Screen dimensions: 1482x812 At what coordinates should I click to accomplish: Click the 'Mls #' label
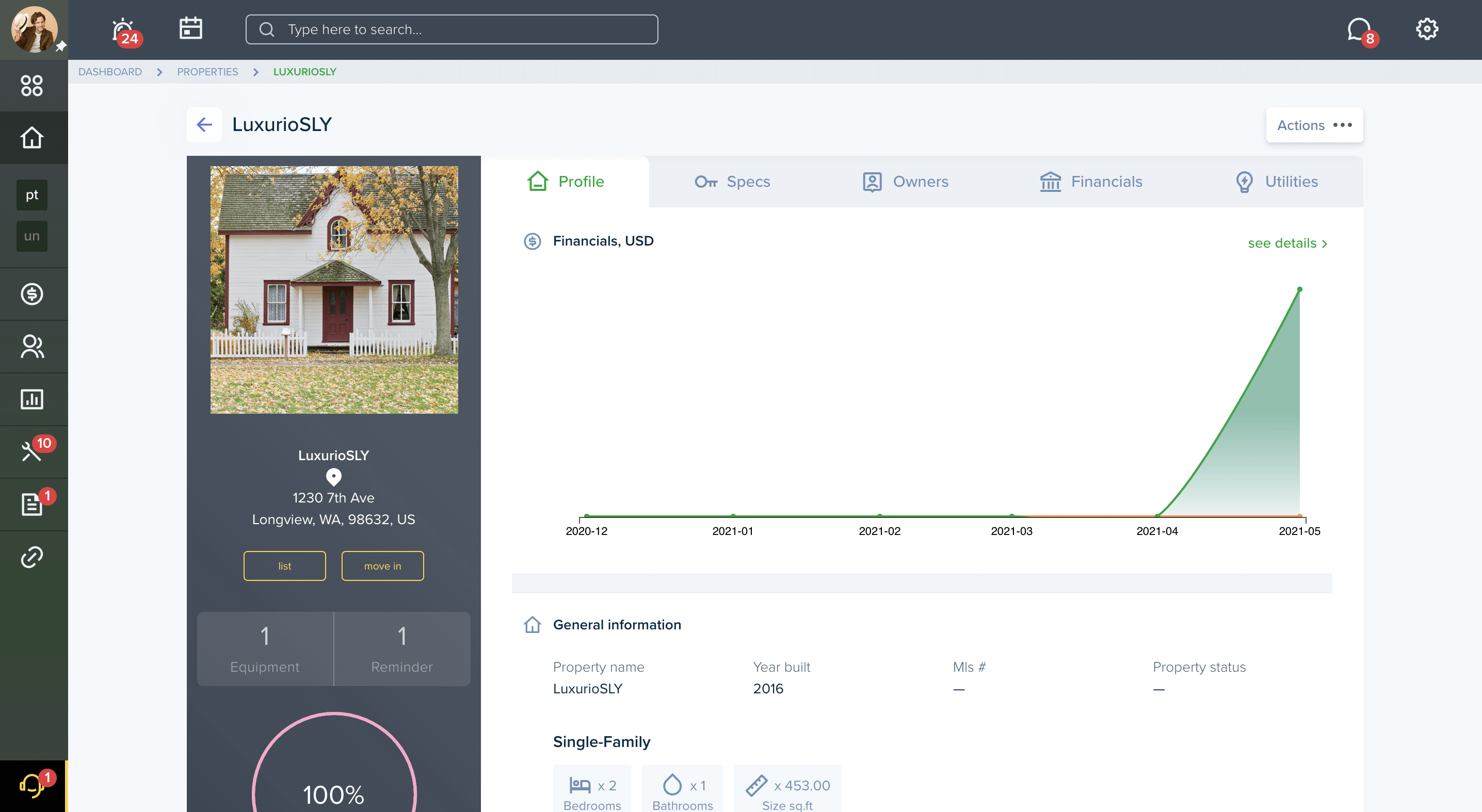coord(970,667)
